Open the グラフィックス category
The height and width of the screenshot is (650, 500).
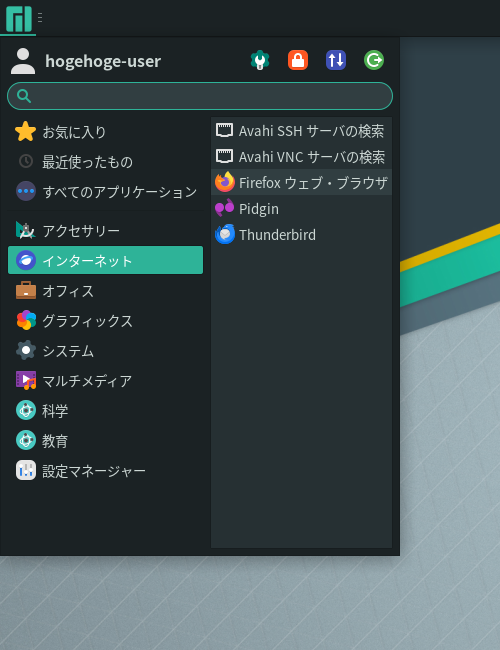tap(105, 320)
